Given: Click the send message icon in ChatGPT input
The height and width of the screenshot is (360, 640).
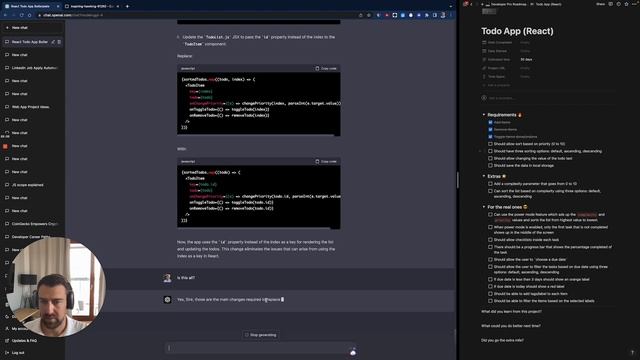Looking at the screenshot, I should [x=353, y=352].
